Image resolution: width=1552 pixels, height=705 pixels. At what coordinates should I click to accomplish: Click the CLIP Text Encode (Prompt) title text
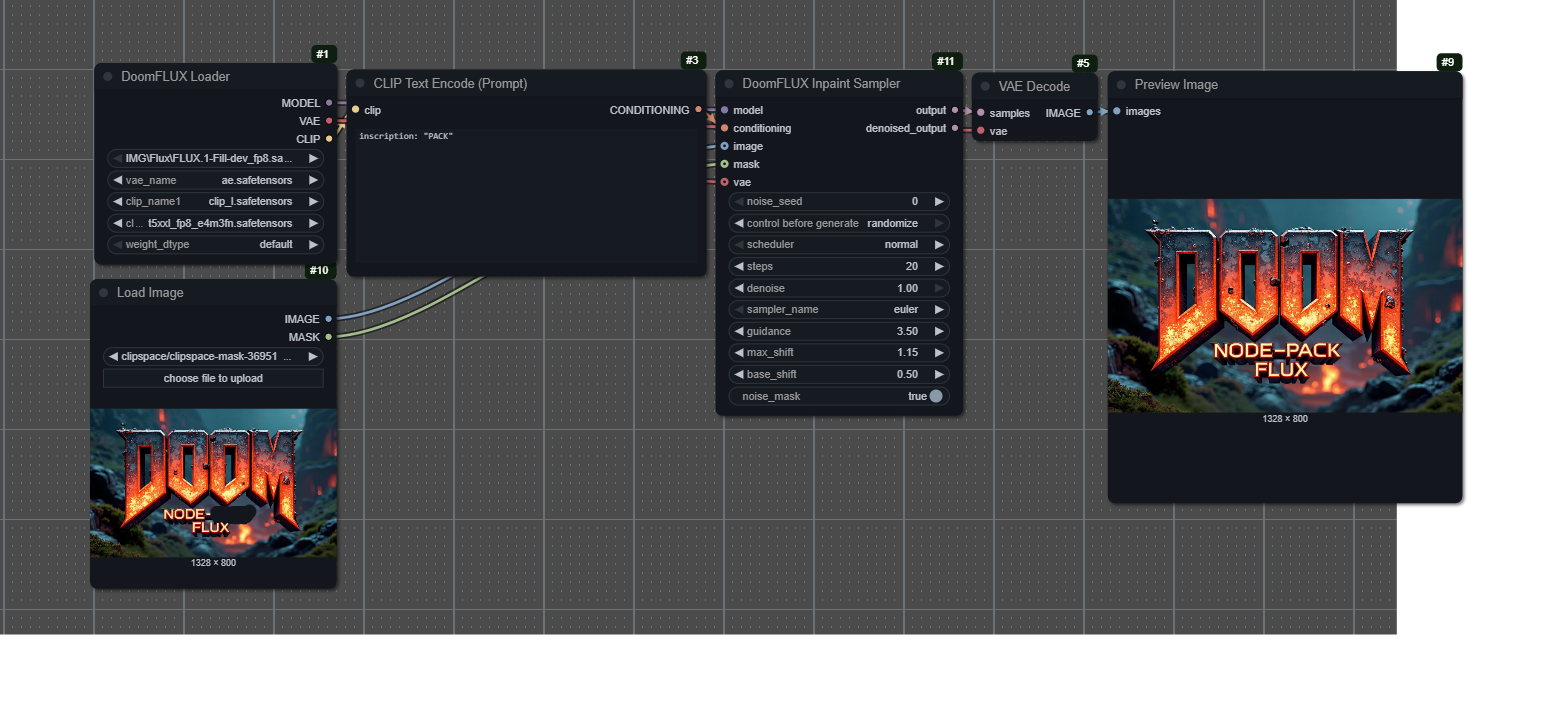[x=450, y=83]
